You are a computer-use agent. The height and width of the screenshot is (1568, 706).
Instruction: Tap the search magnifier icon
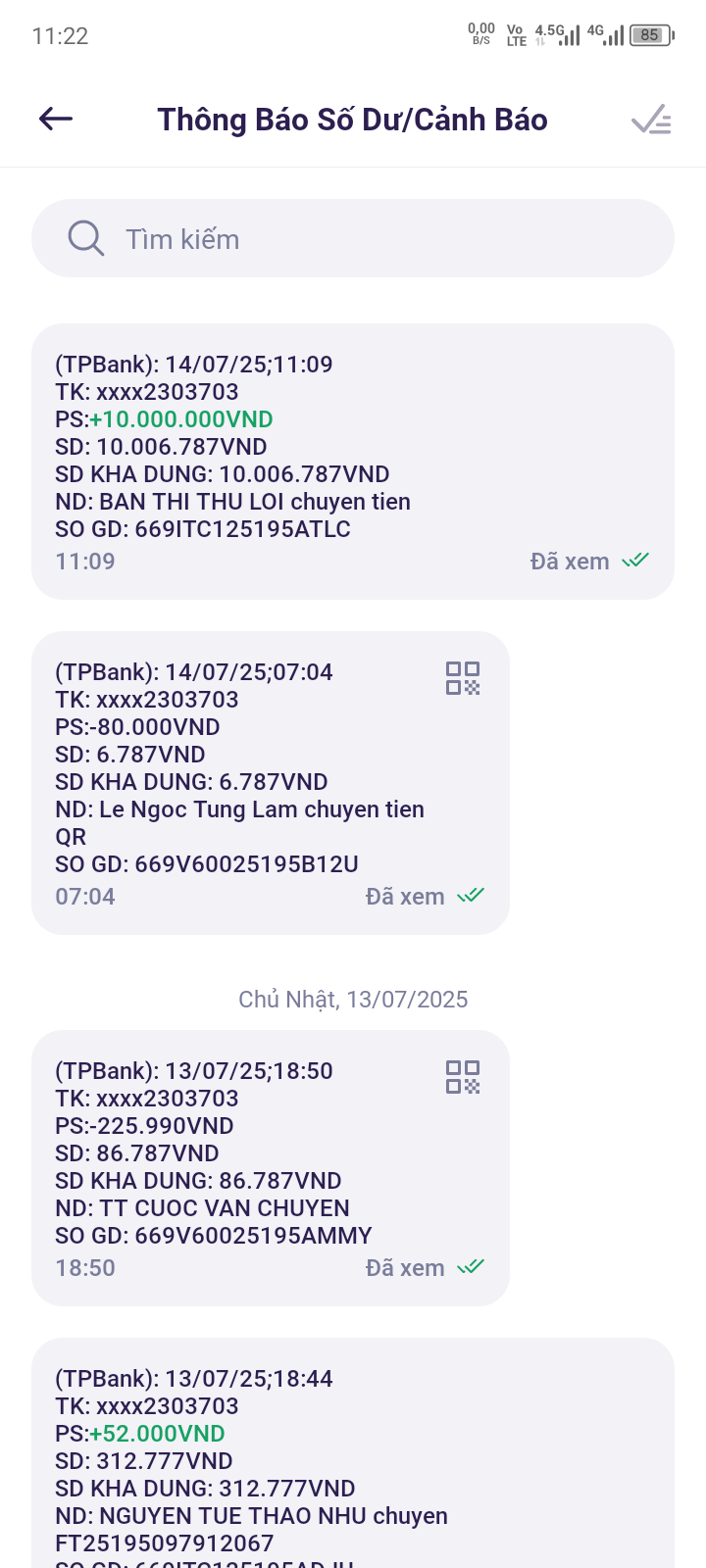pos(85,238)
